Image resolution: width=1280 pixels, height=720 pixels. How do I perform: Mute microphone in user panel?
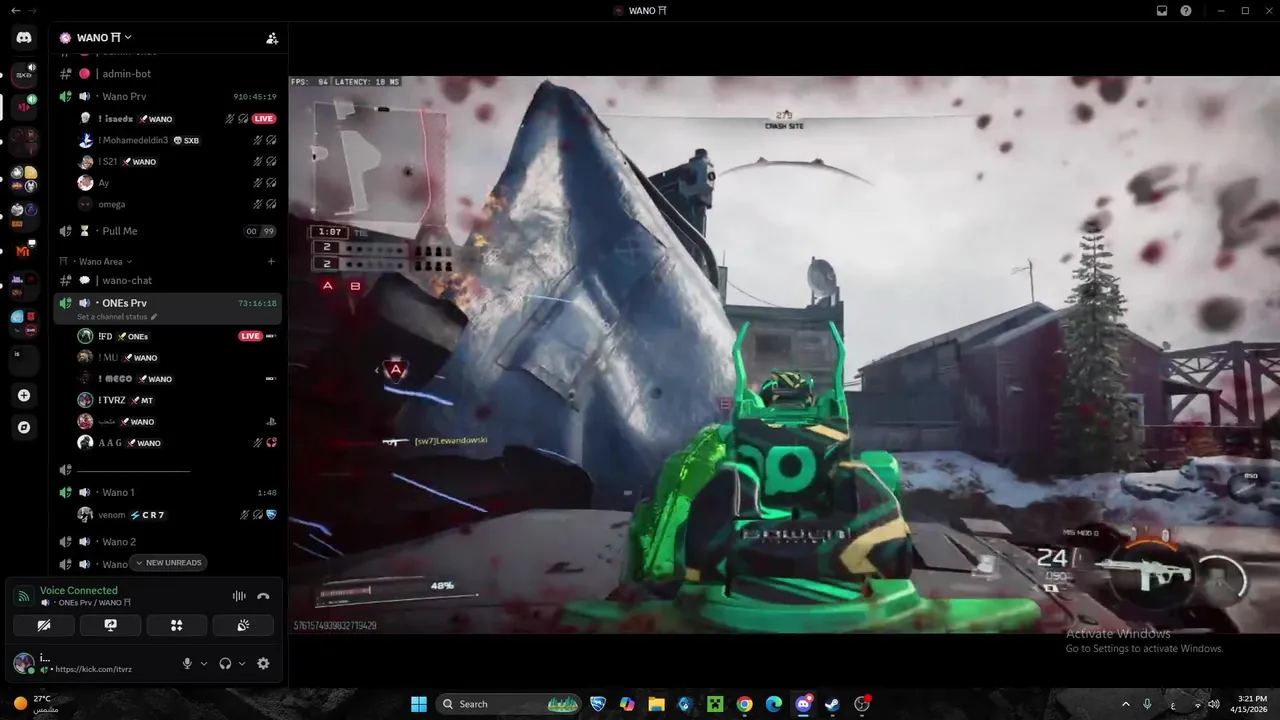click(x=187, y=663)
